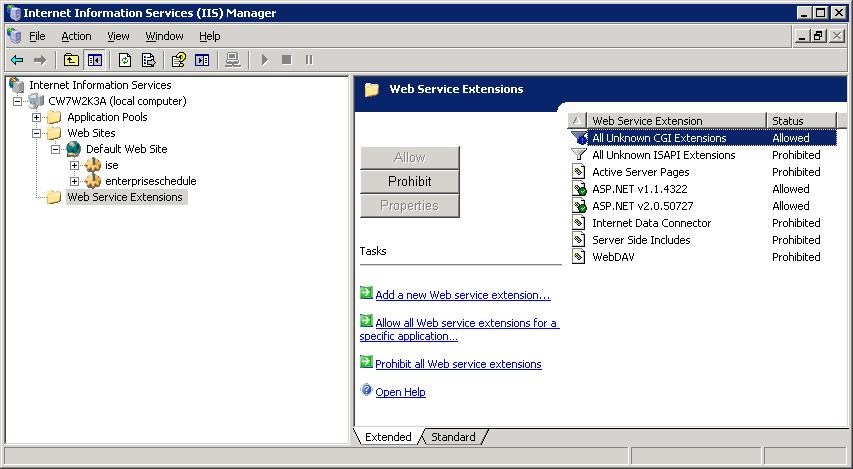The image size is (853, 469).
Task: Expand the Application Pools node
Action: 37,117
